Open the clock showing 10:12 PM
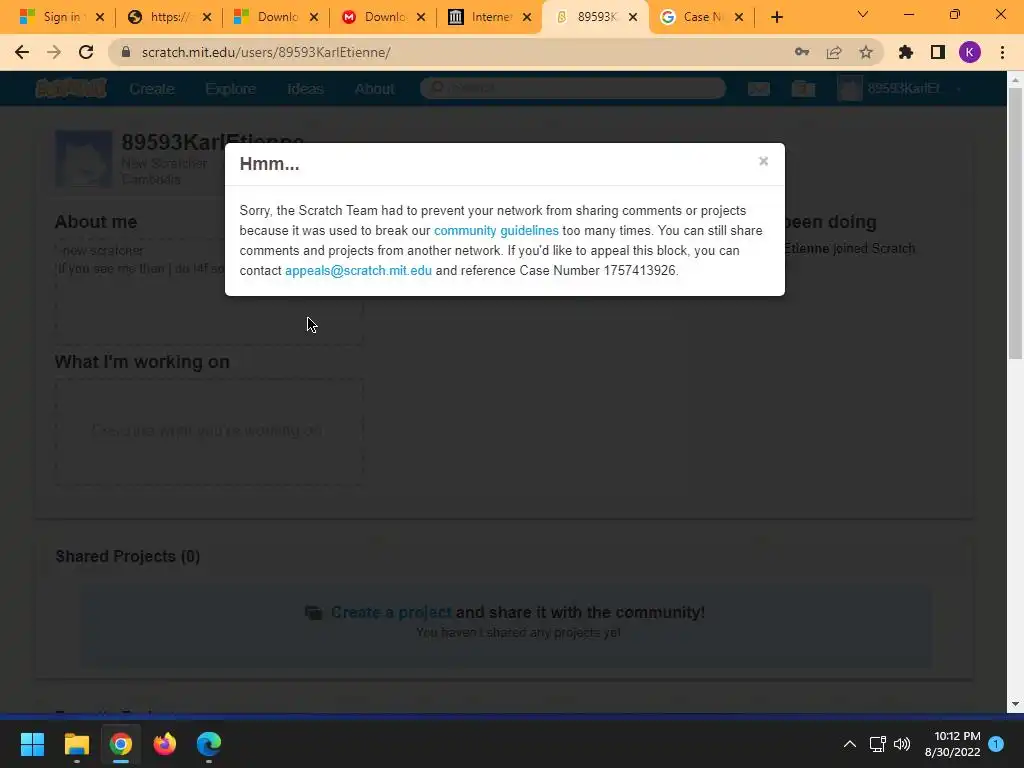The image size is (1024, 768). [x=952, y=744]
